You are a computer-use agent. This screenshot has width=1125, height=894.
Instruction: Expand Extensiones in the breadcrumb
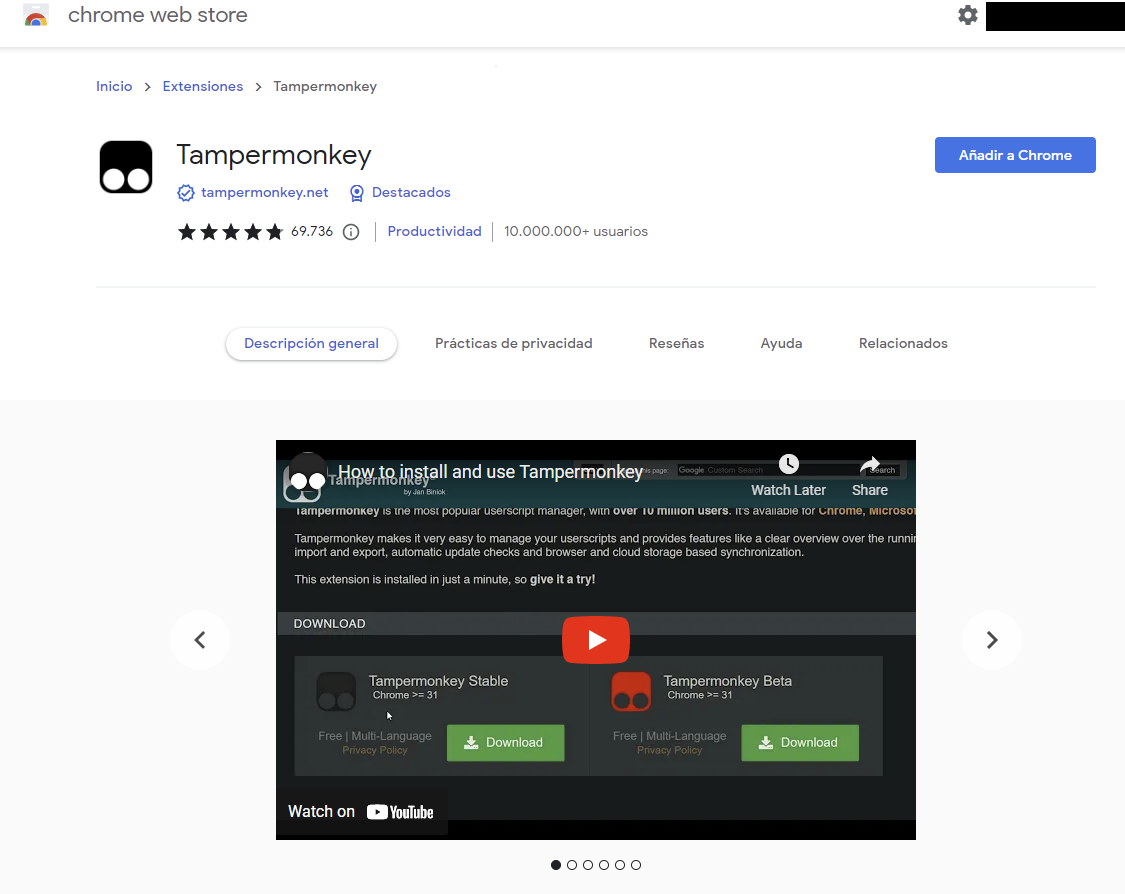(x=202, y=86)
